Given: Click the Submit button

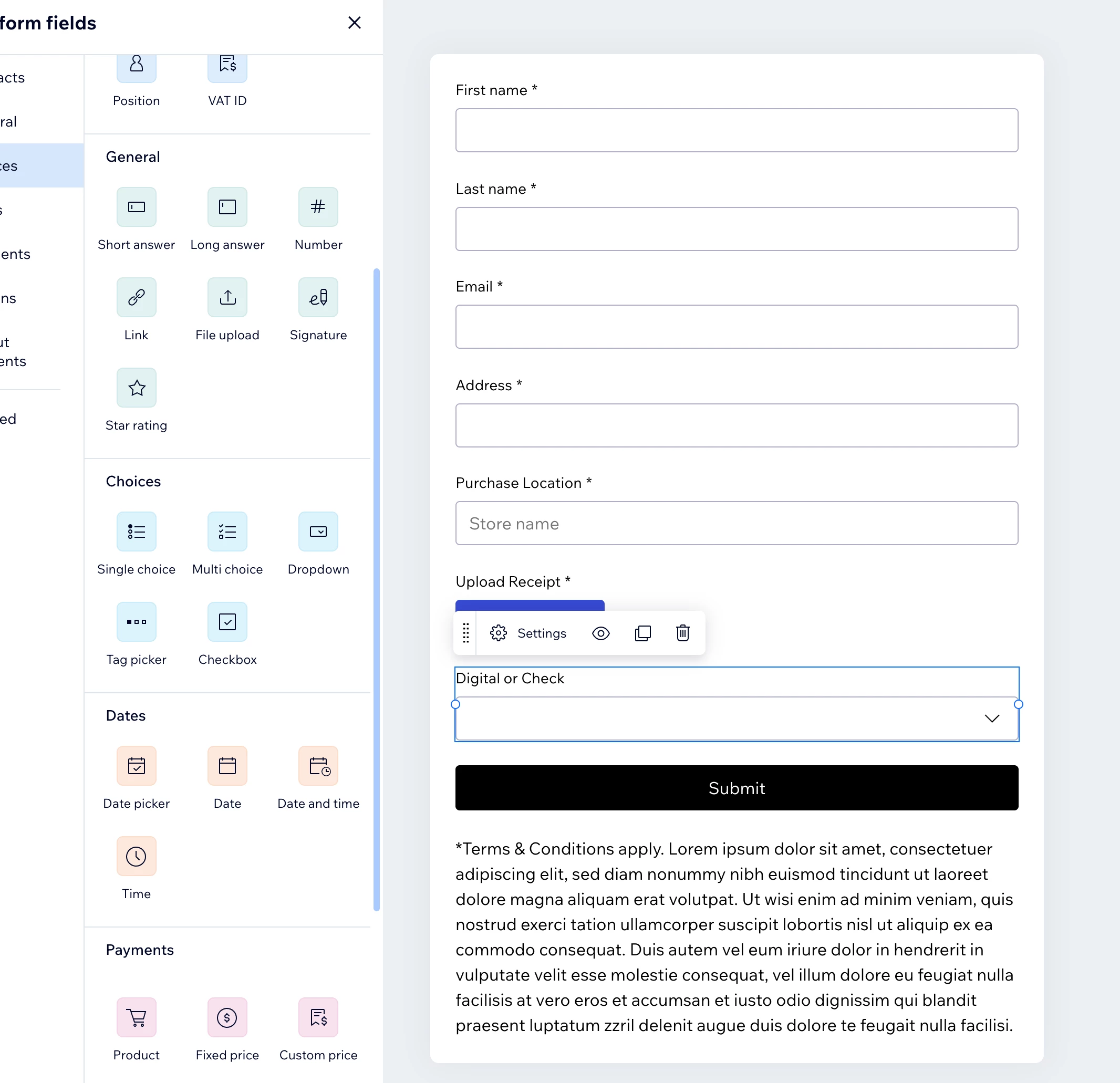Looking at the screenshot, I should click(x=737, y=788).
